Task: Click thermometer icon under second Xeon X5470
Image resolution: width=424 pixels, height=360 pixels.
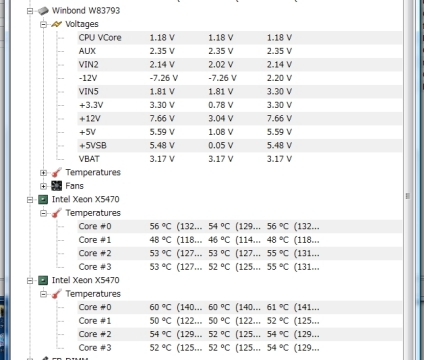Action: tap(57, 294)
